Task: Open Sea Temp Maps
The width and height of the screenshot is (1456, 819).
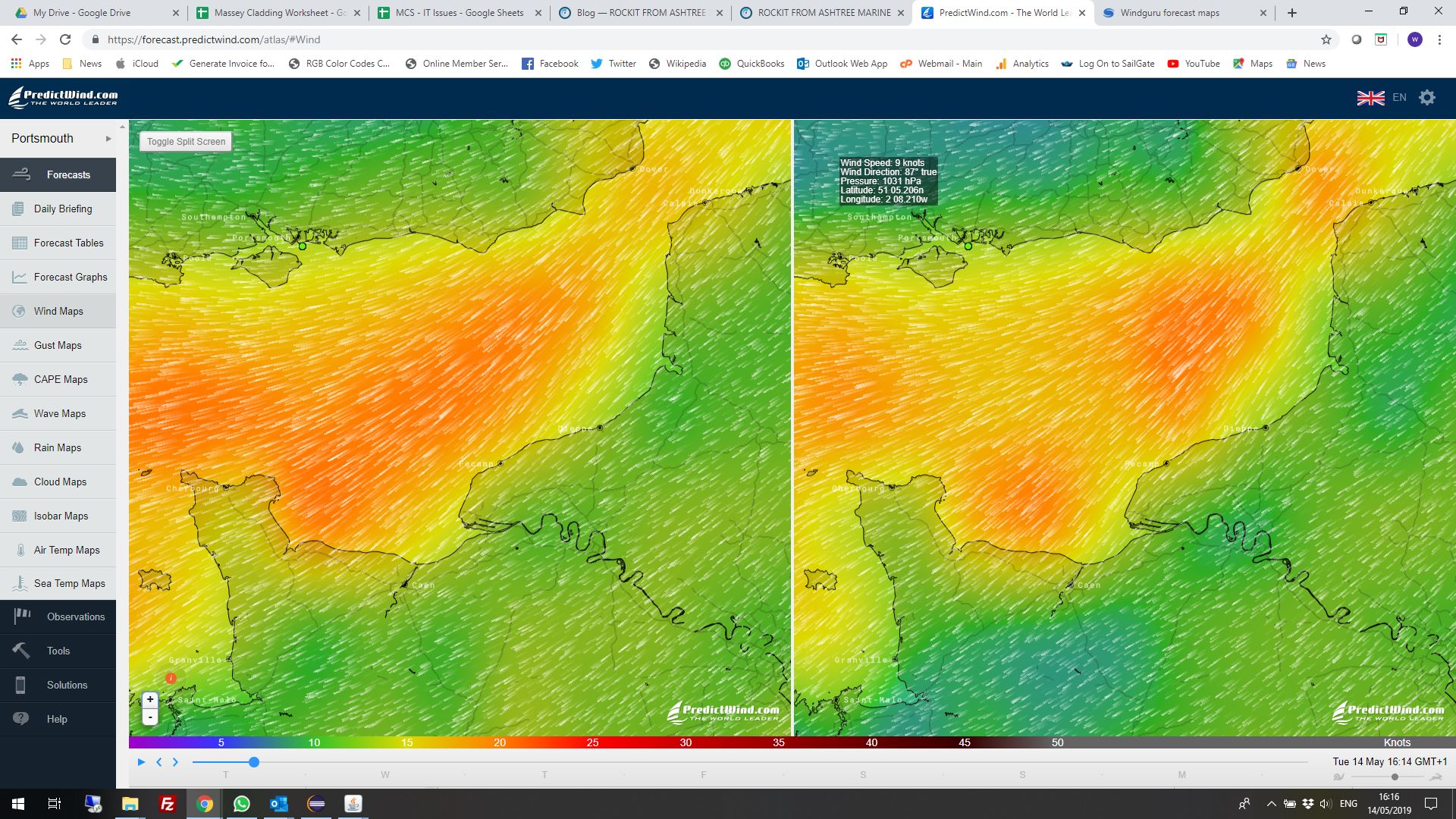Action: pos(69,583)
